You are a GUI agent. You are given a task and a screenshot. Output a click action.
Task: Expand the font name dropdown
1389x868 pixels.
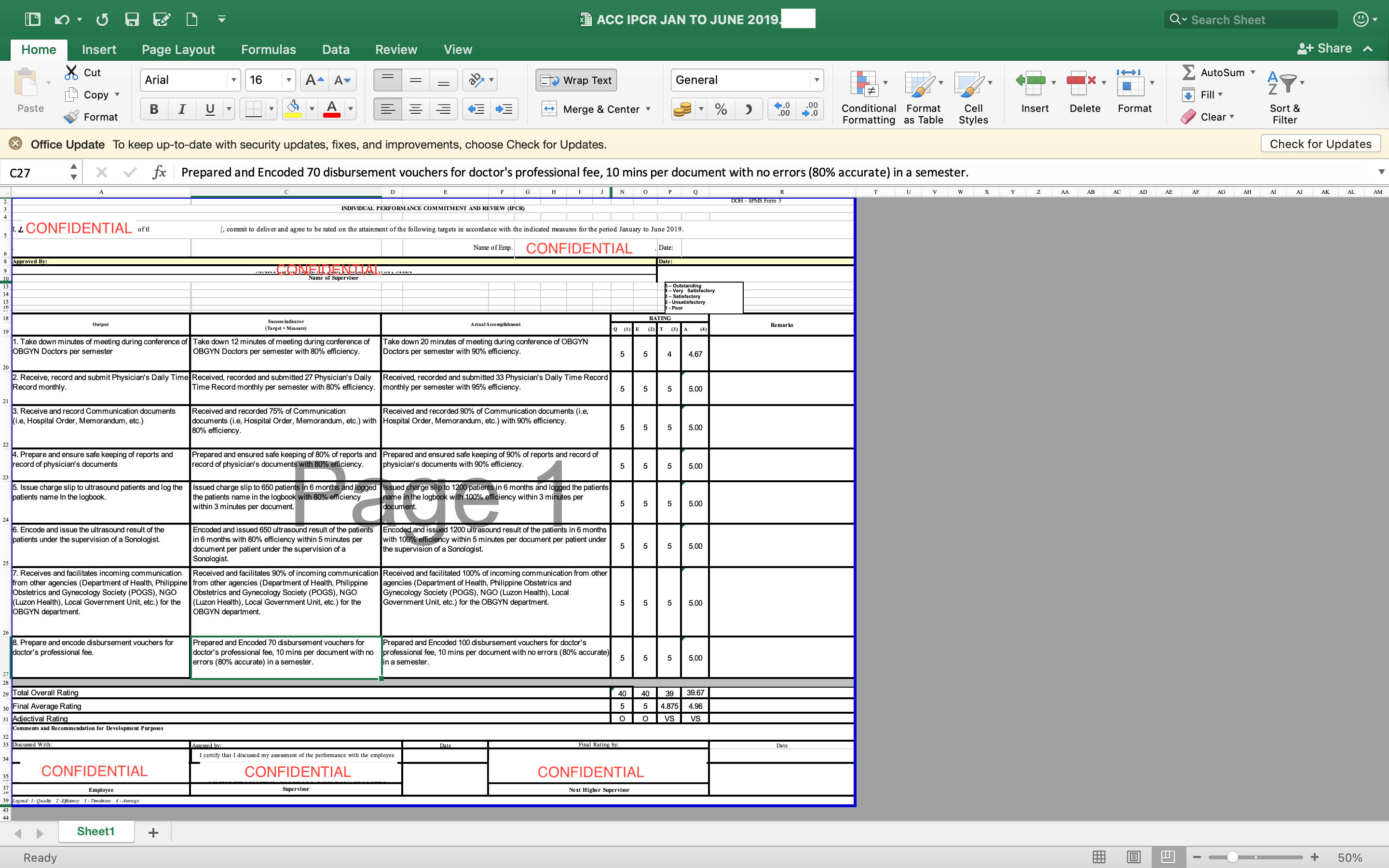[233, 81]
